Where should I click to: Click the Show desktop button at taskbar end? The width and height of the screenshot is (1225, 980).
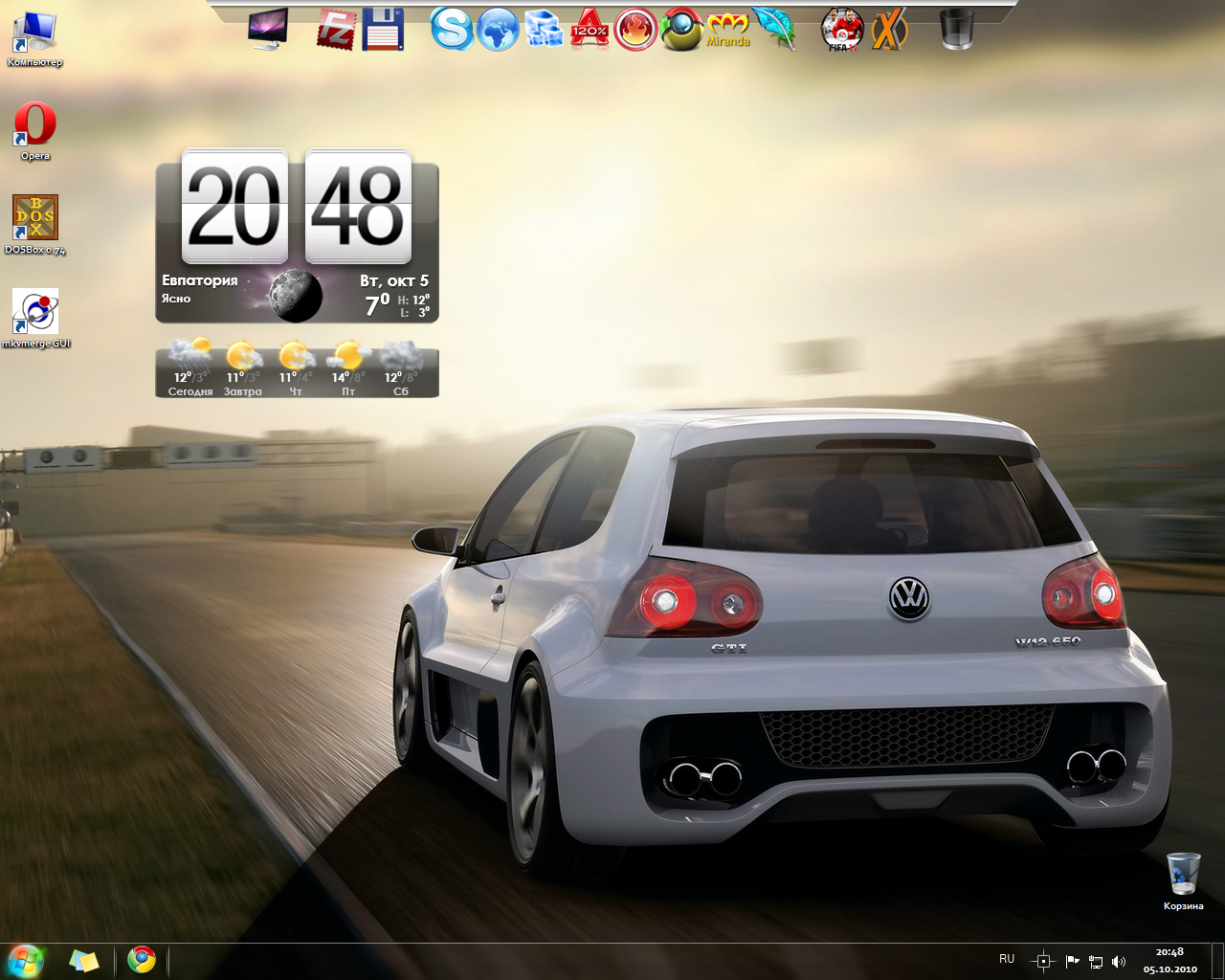(x=1217, y=961)
